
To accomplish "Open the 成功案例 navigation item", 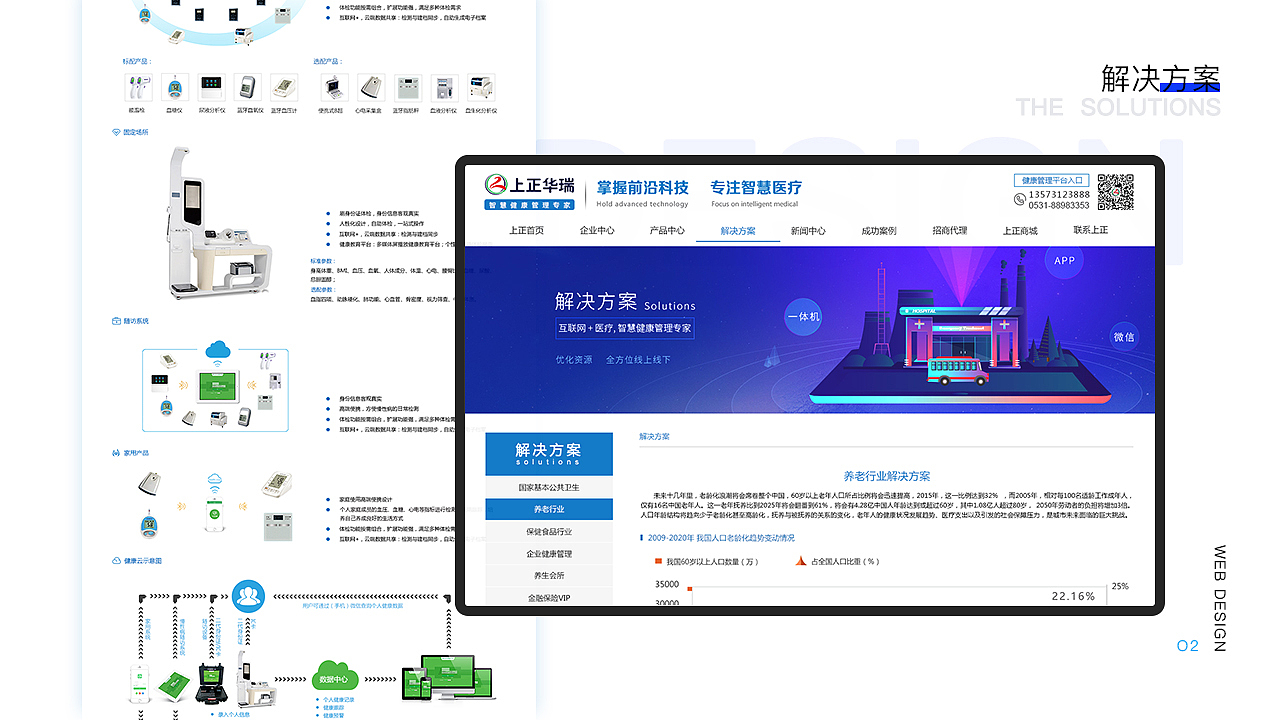I will point(879,231).
